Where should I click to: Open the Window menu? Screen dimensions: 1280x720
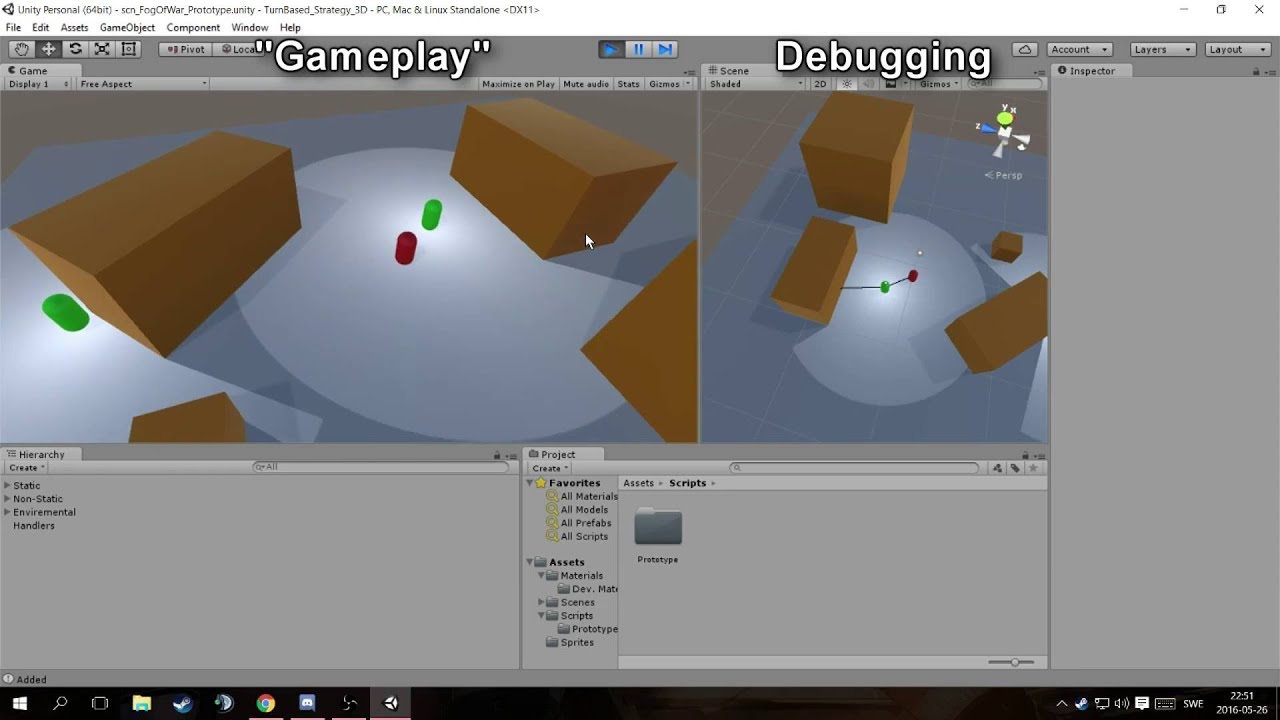click(x=249, y=28)
